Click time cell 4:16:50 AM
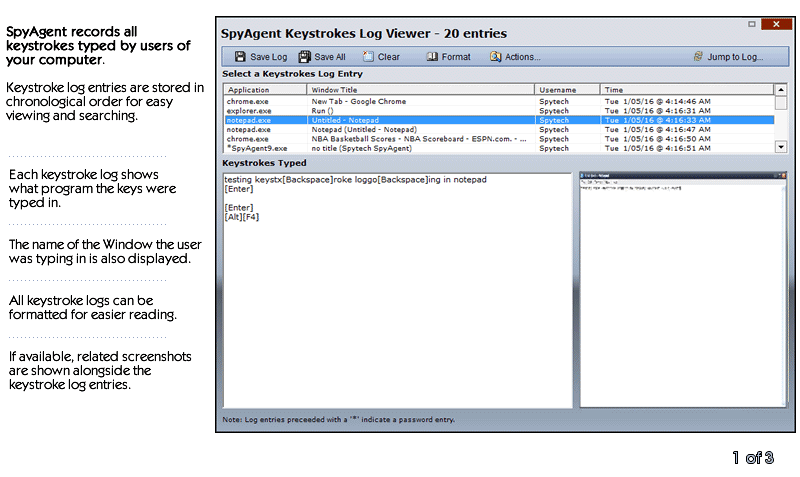The image size is (800, 477). coord(658,139)
